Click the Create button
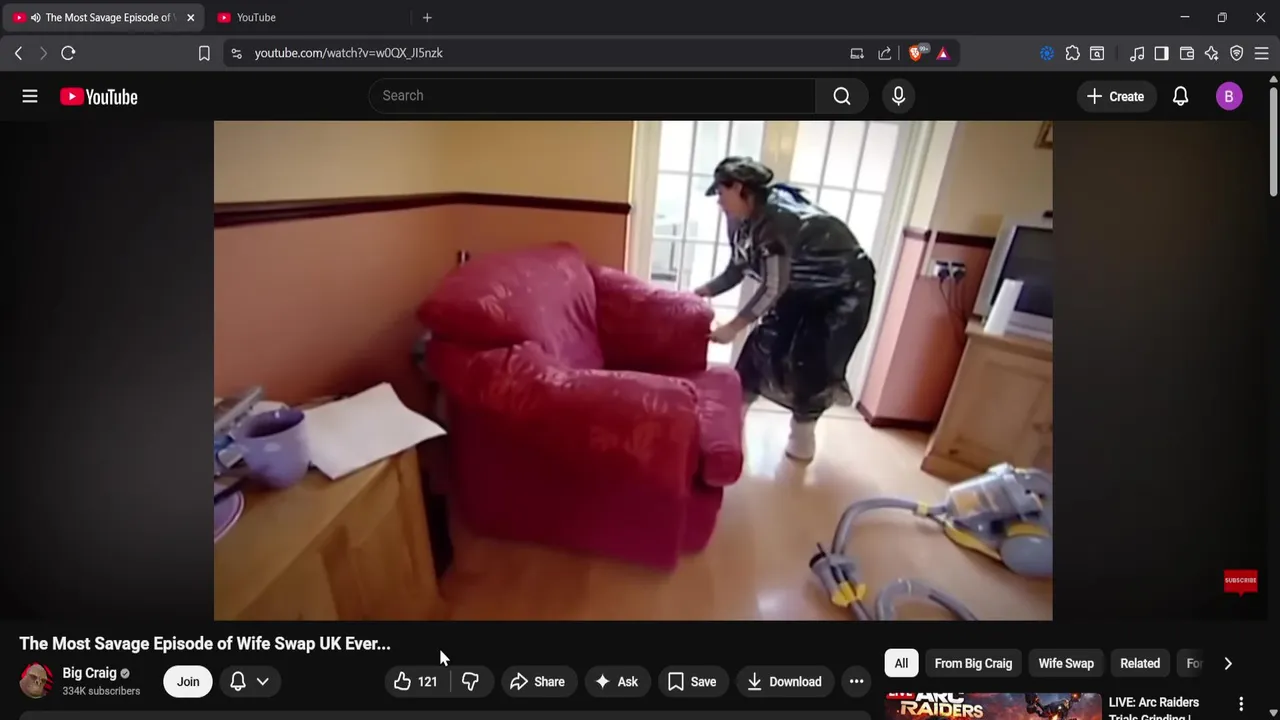 (1115, 96)
